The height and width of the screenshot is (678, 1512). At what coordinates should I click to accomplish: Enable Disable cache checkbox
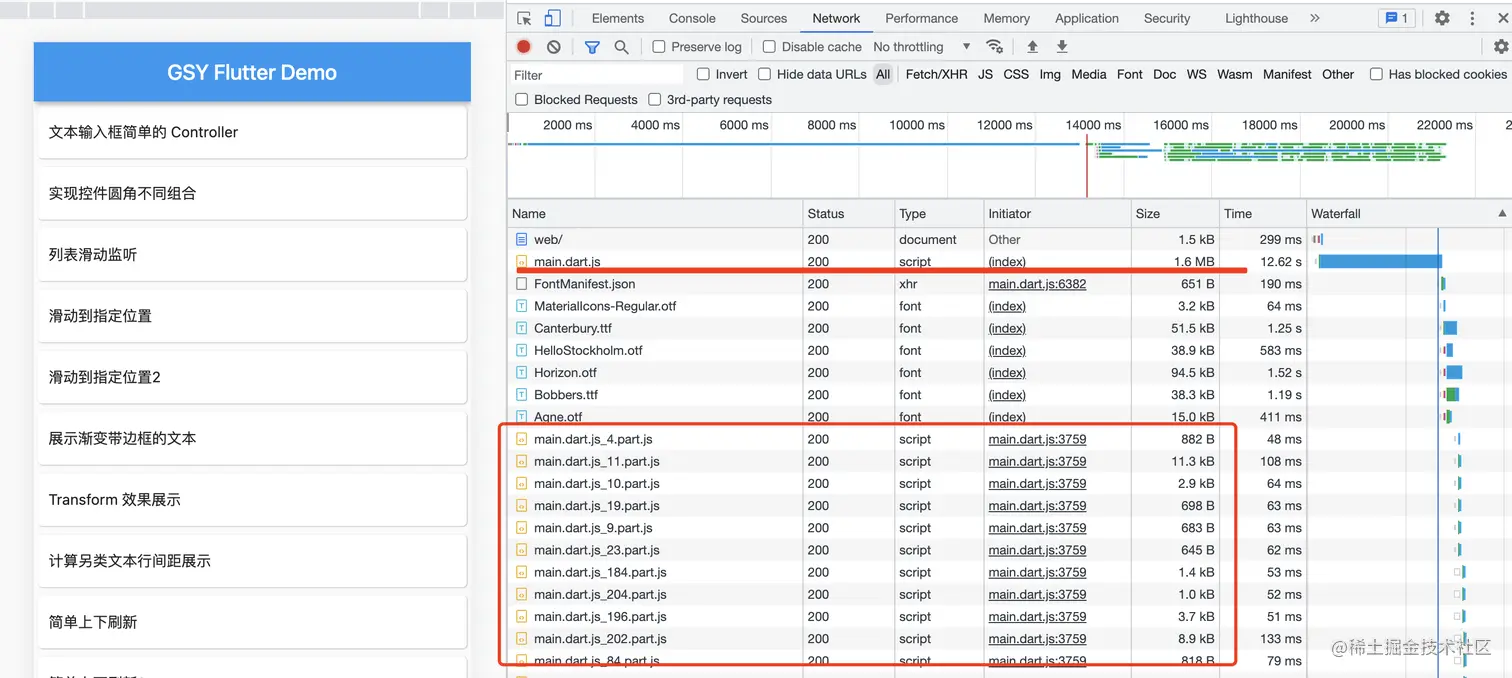coord(769,46)
